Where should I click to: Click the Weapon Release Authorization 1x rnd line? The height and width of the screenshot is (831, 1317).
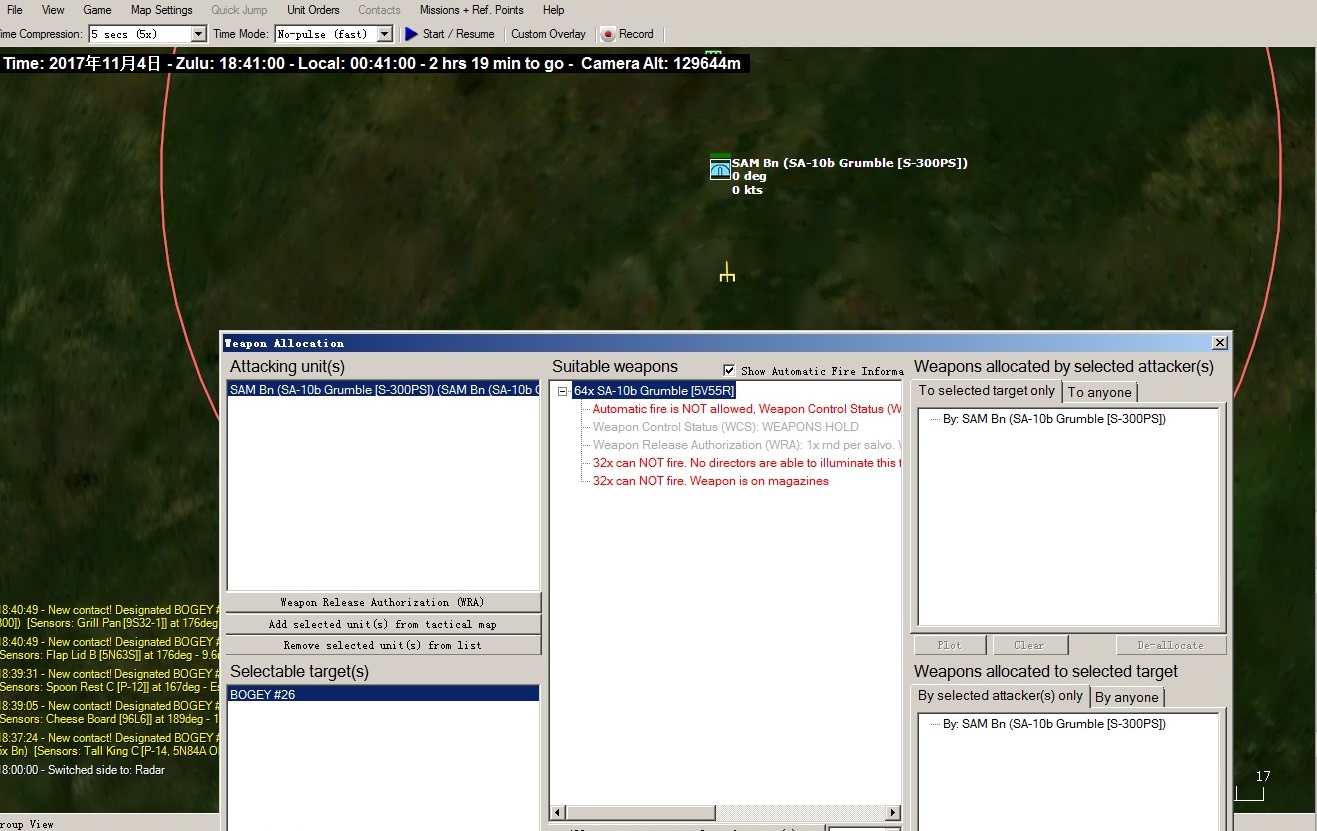pyautogui.click(x=747, y=445)
